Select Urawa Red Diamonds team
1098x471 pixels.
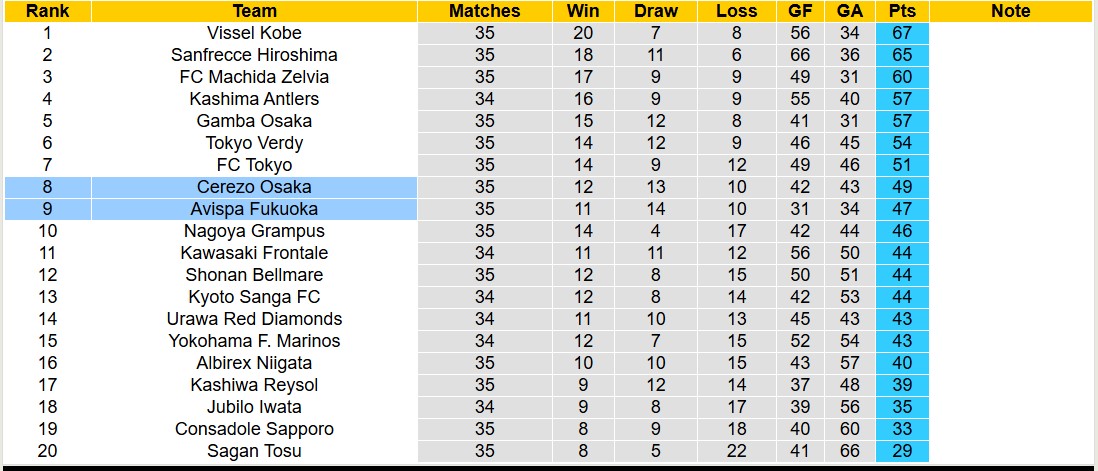[x=254, y=319]
